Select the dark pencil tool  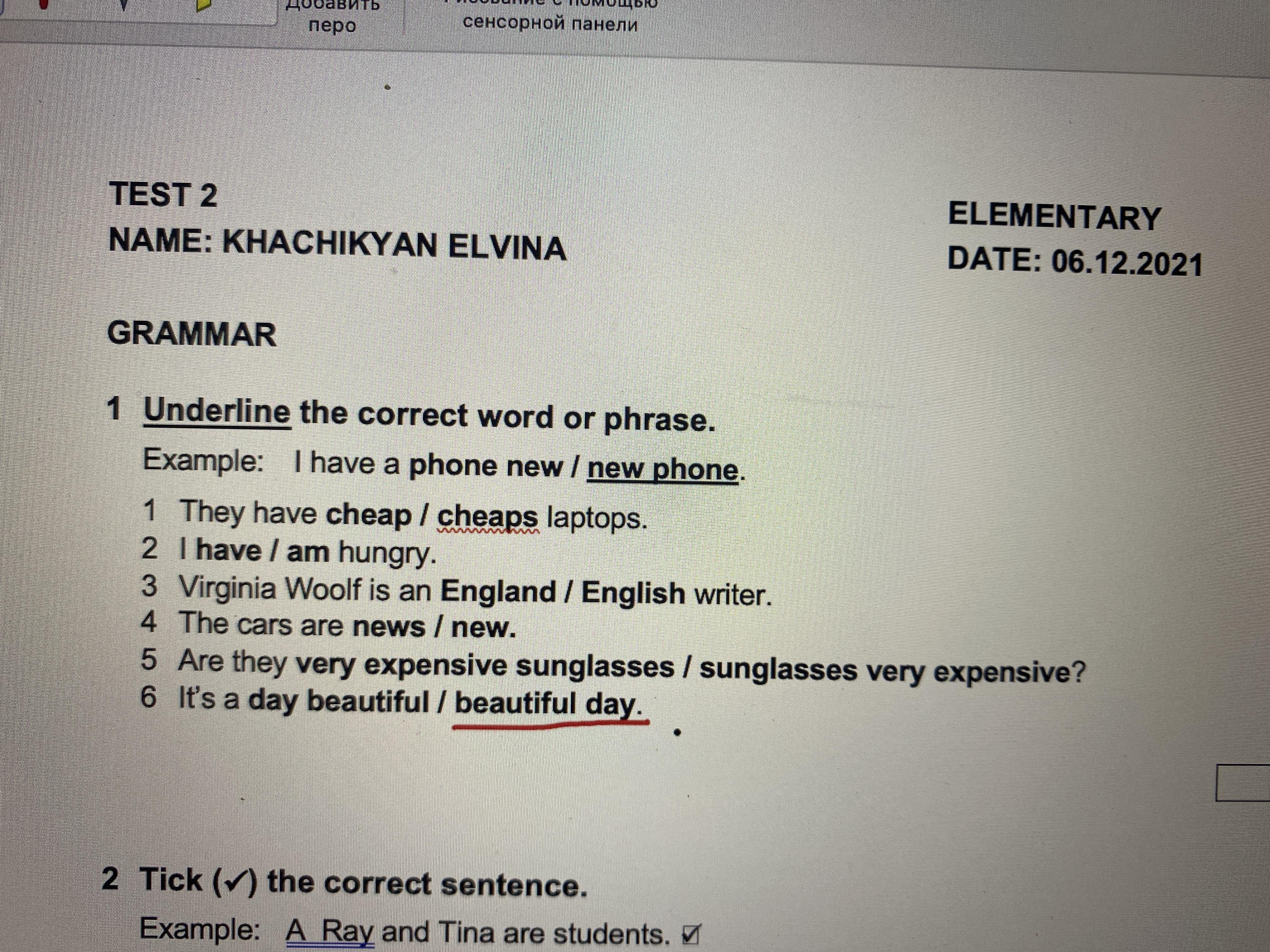(125, 5)
